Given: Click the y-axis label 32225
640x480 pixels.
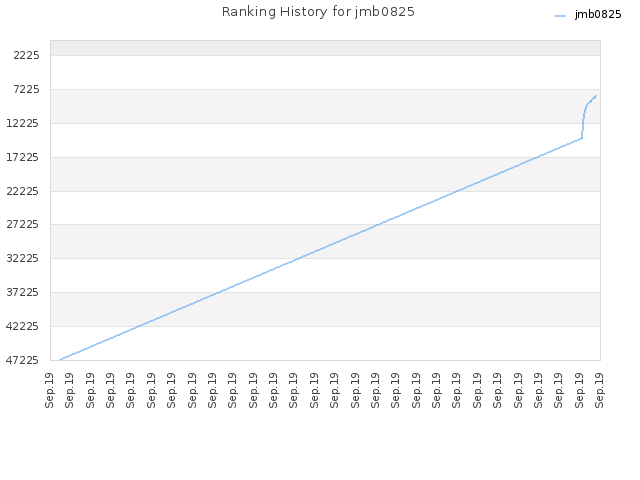Looking at the screenshot, I should (x=23, y=258).
